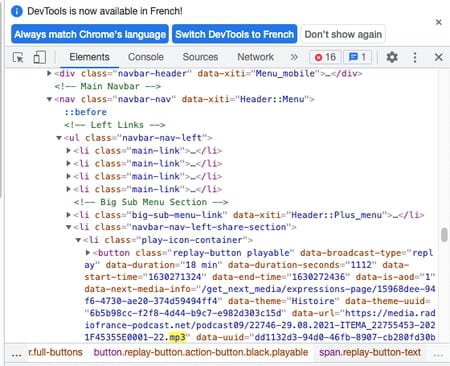Select the Left Links comment line
This screenshot has height=366, width=450.
pos(115,125)
